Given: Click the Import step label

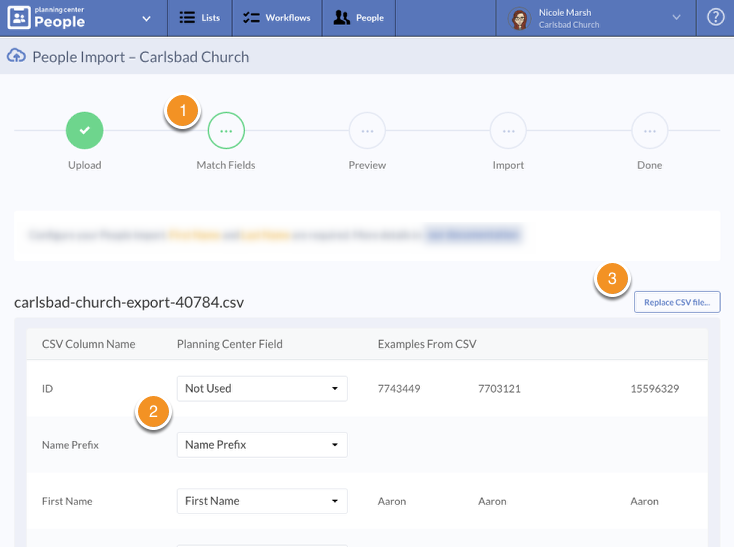Looking at the screenshot, I should tap(508, 165).
